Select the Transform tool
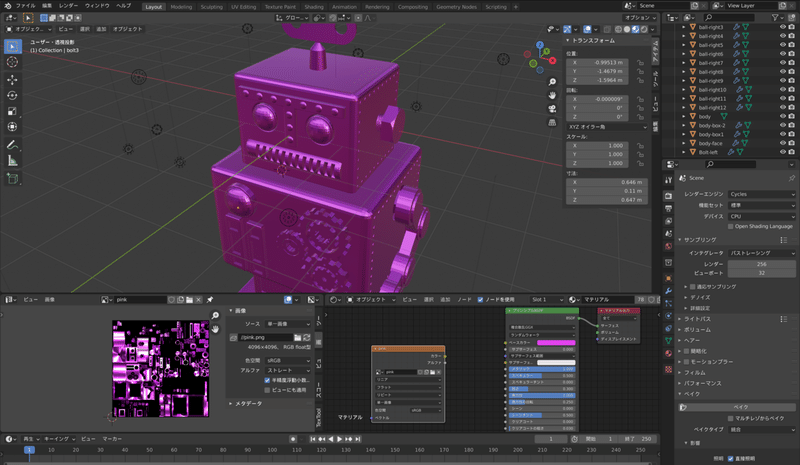This screenshot has width=800, height=465. click(12, 127)
